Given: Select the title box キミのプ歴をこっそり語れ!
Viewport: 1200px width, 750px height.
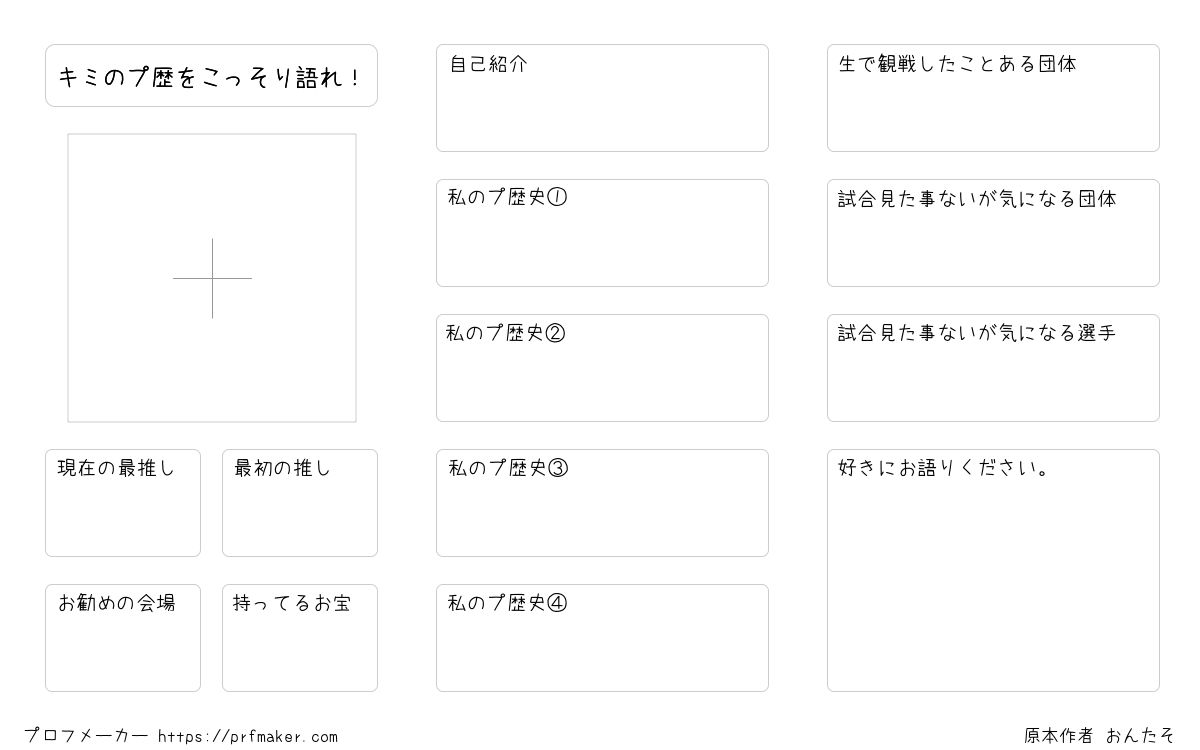Looking at the screenshot, I should point(211,75).
